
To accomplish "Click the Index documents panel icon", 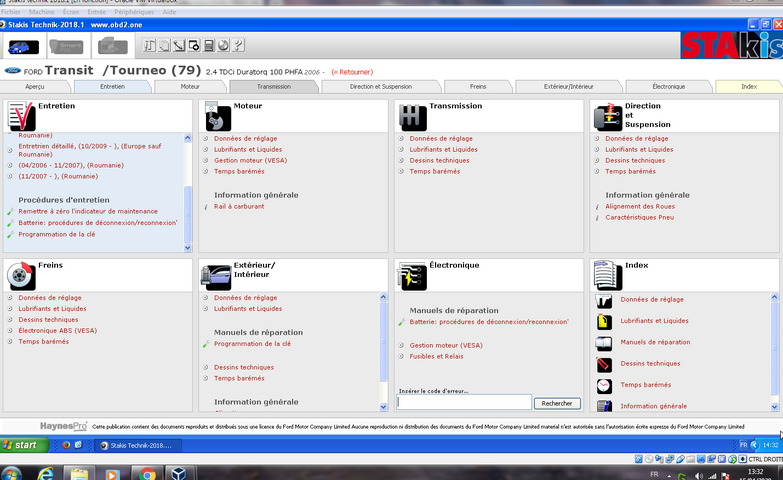I will [608, 275].
